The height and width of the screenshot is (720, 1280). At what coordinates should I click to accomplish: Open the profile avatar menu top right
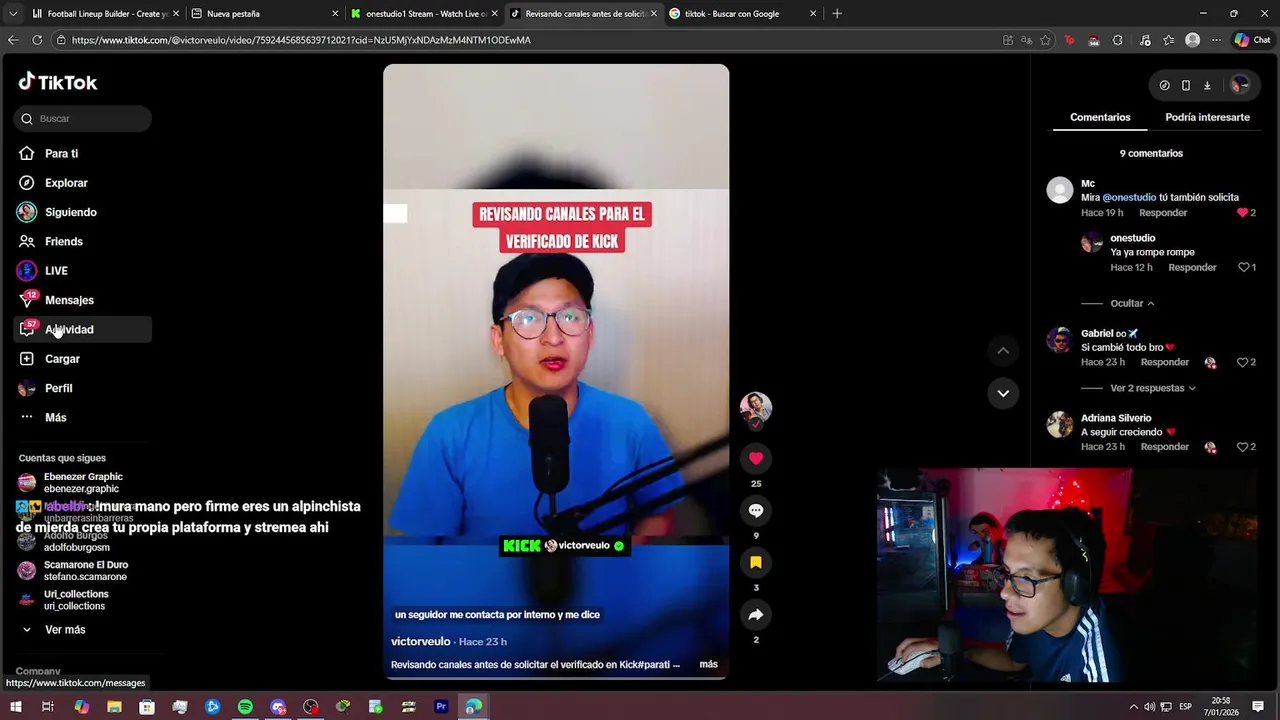(x=1240, y=85)
